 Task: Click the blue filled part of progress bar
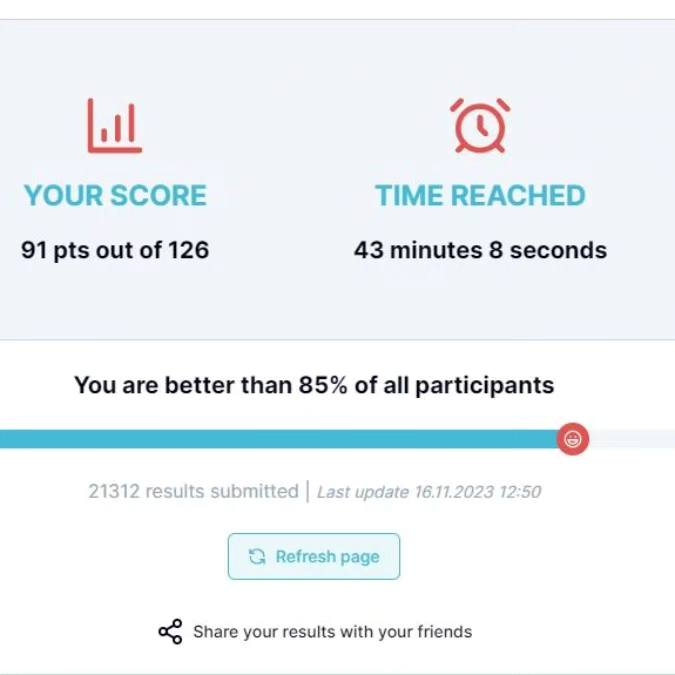coord(280,438)
